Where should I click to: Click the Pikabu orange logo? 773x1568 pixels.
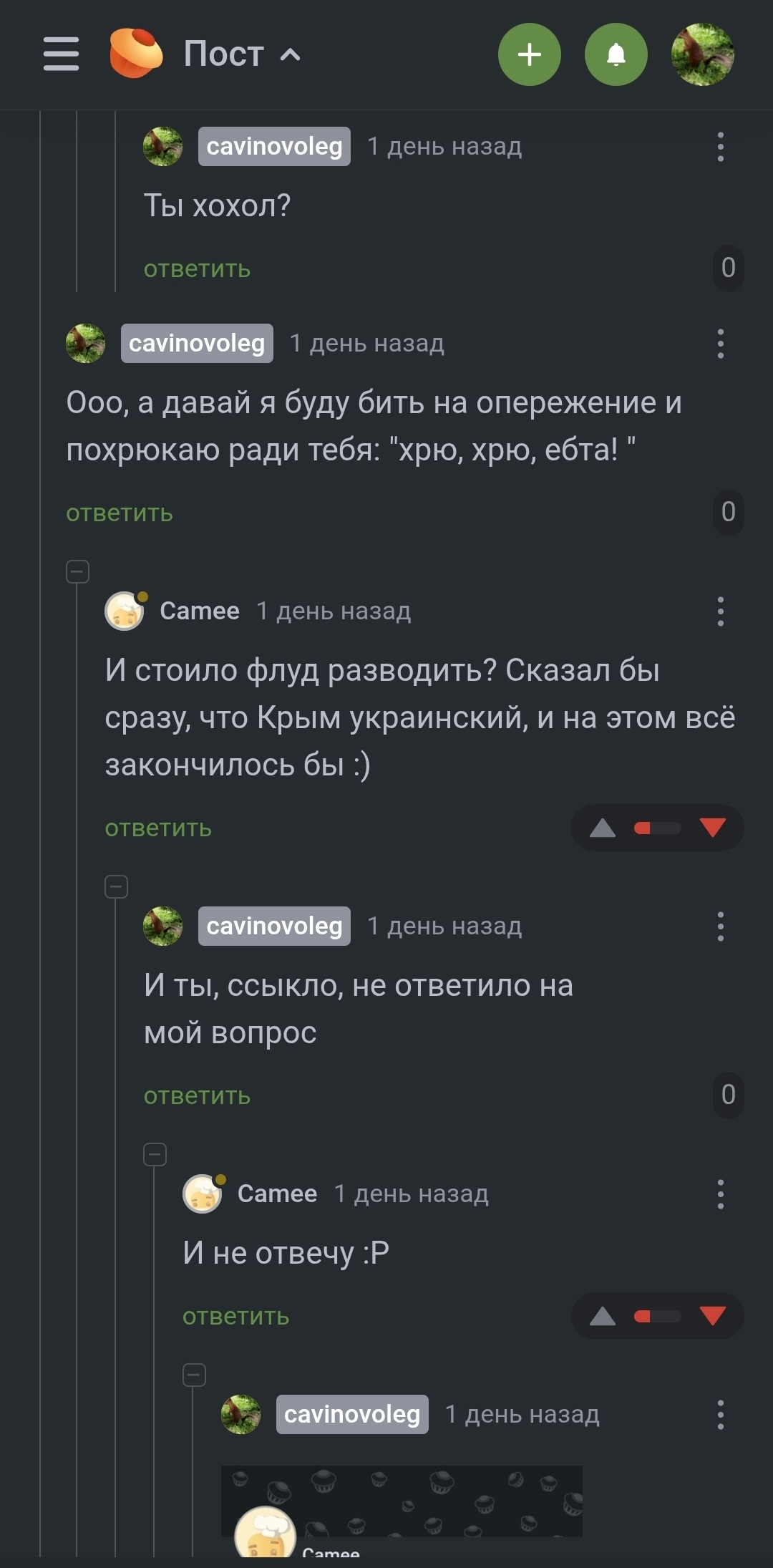click(135, 53)
